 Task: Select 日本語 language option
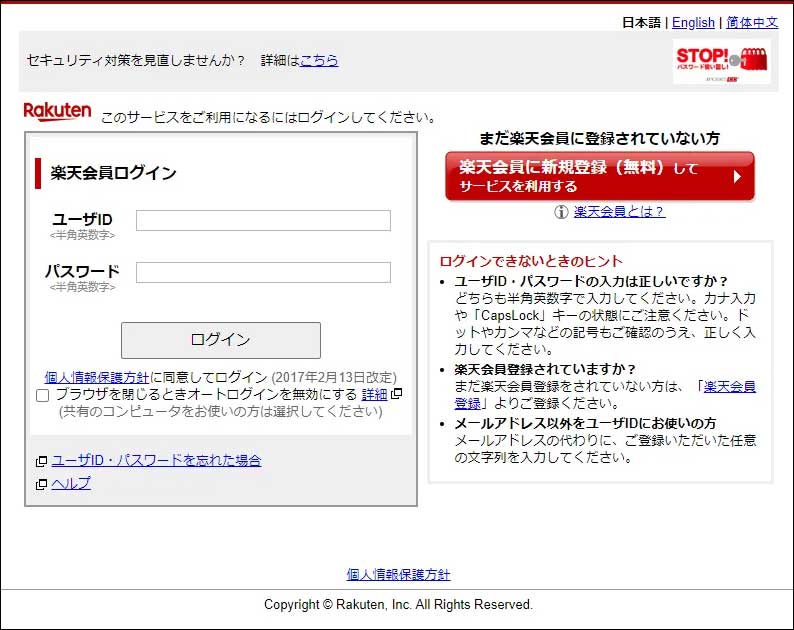click(641, 23)
